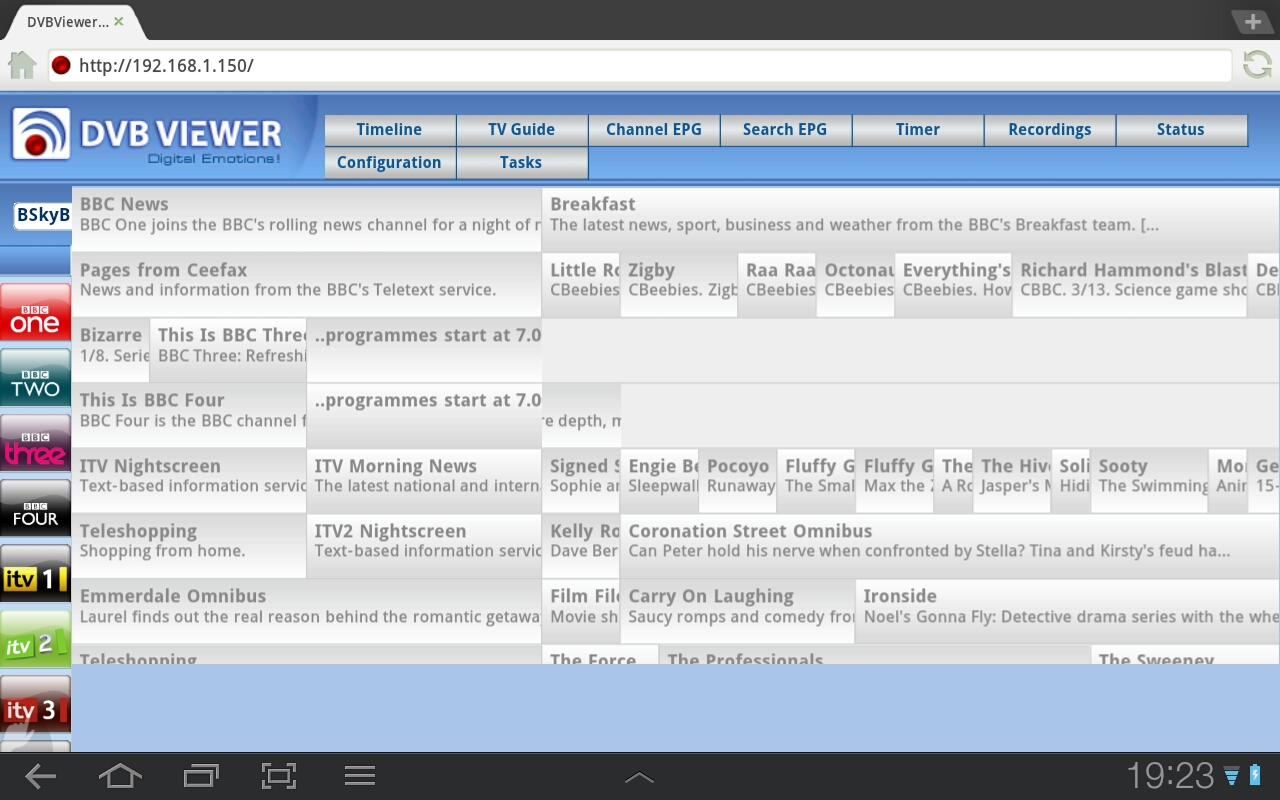The width and height of the screenshot is (1280, 800).
Task: Select the ITV2 channel icon
Action: tap(35, 638)
